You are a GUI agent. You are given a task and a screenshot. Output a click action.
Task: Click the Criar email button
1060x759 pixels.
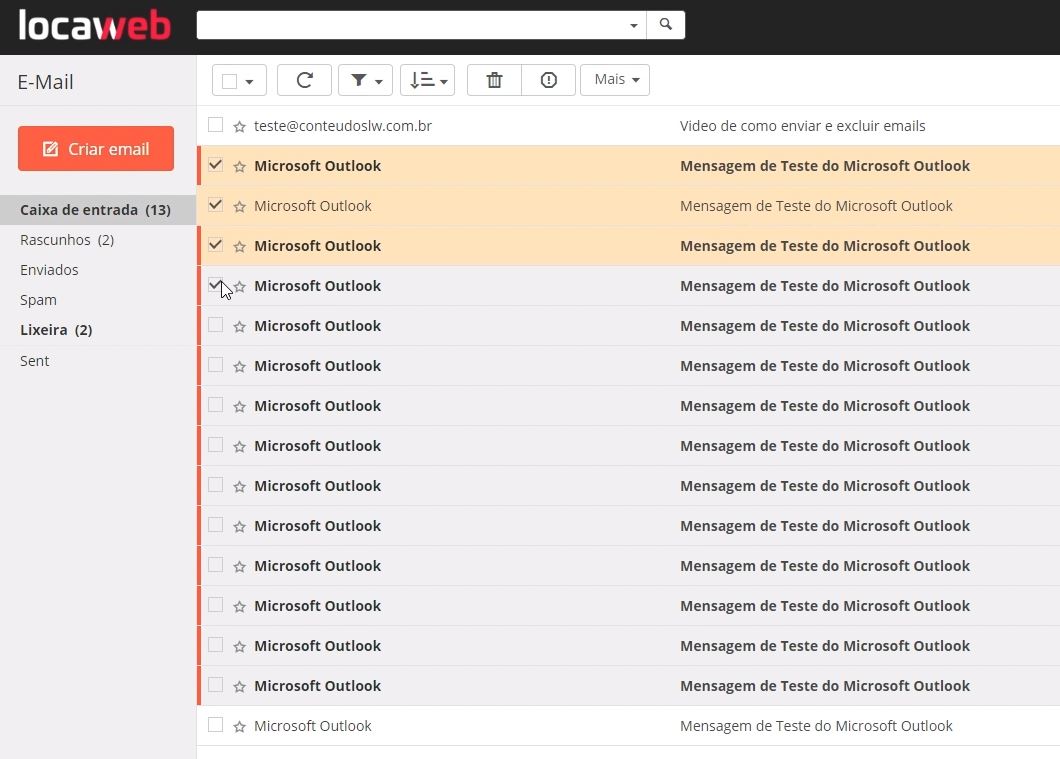96,149
